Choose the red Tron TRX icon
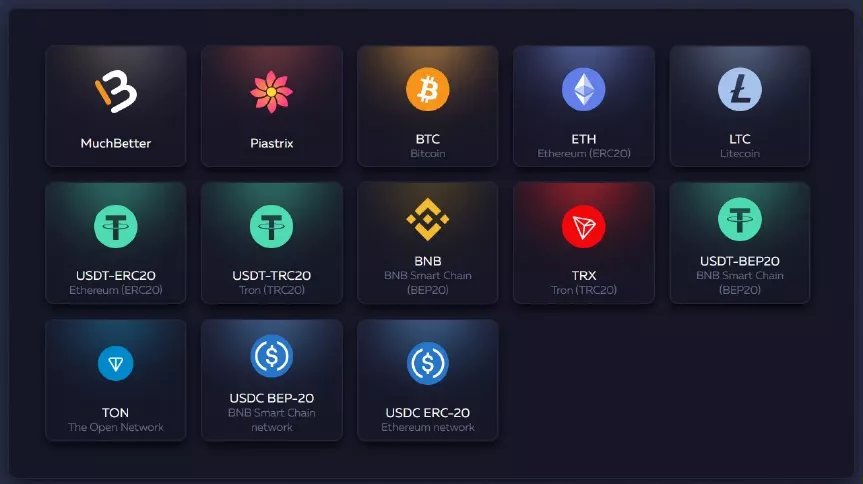 point(583,226)
